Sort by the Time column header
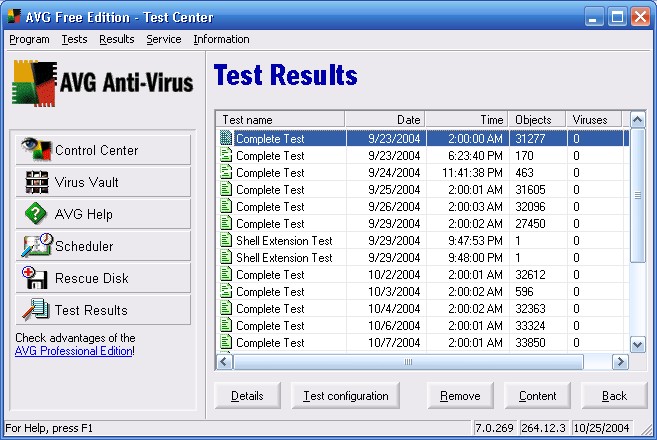The image size is (657, 440). point(467,120)
